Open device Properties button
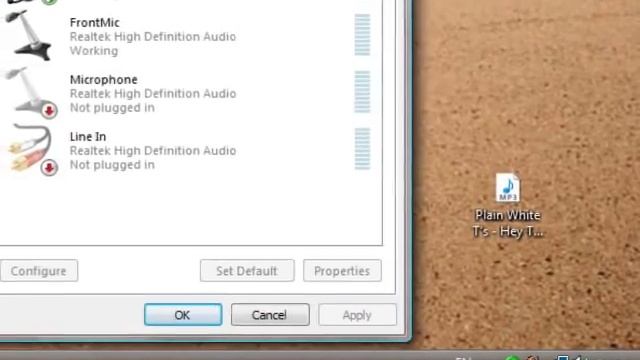 pyautogui.click(x=342, y=271)
